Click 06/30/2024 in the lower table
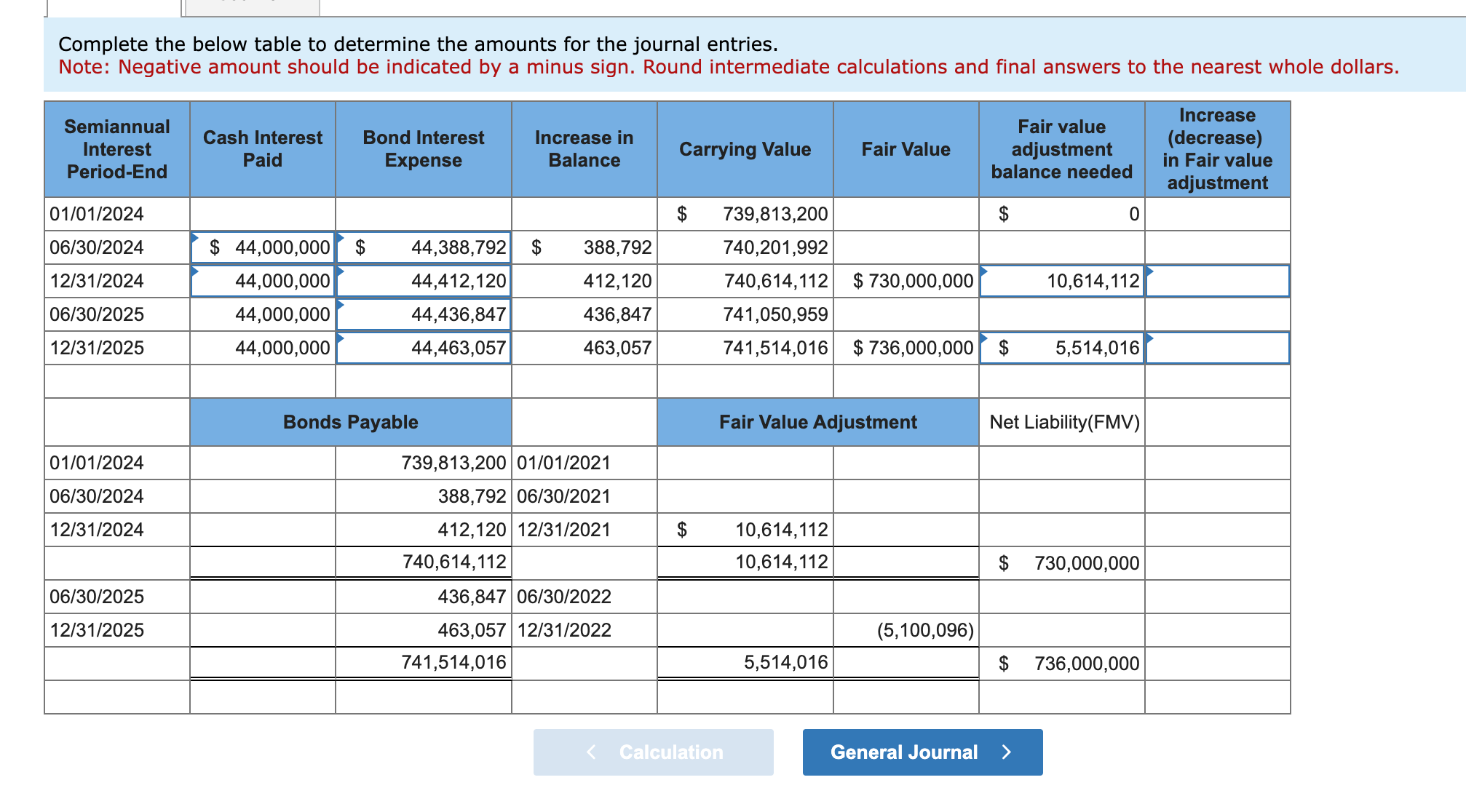Viewport: 1466px width, 812px height. (117, 496)
